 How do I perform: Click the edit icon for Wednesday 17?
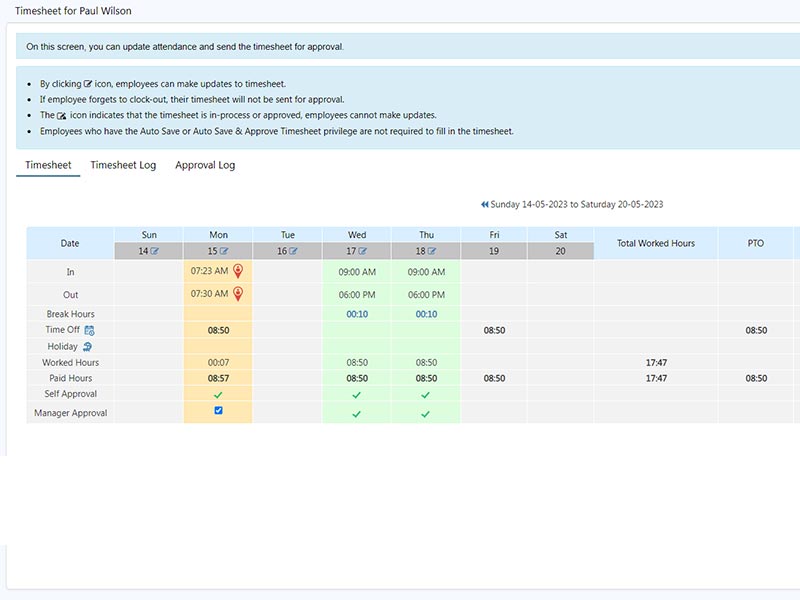click(363, 251)
